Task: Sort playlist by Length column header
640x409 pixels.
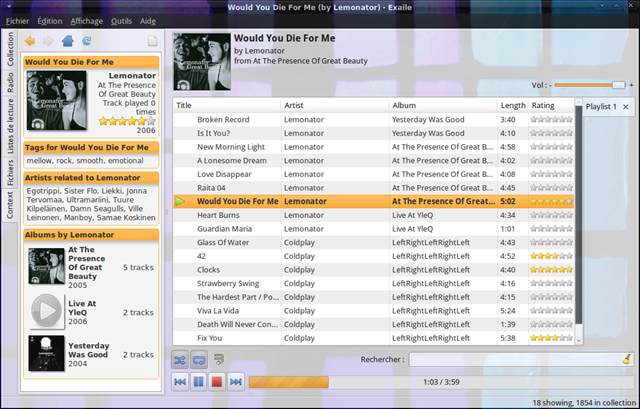Action: (512, 105)
